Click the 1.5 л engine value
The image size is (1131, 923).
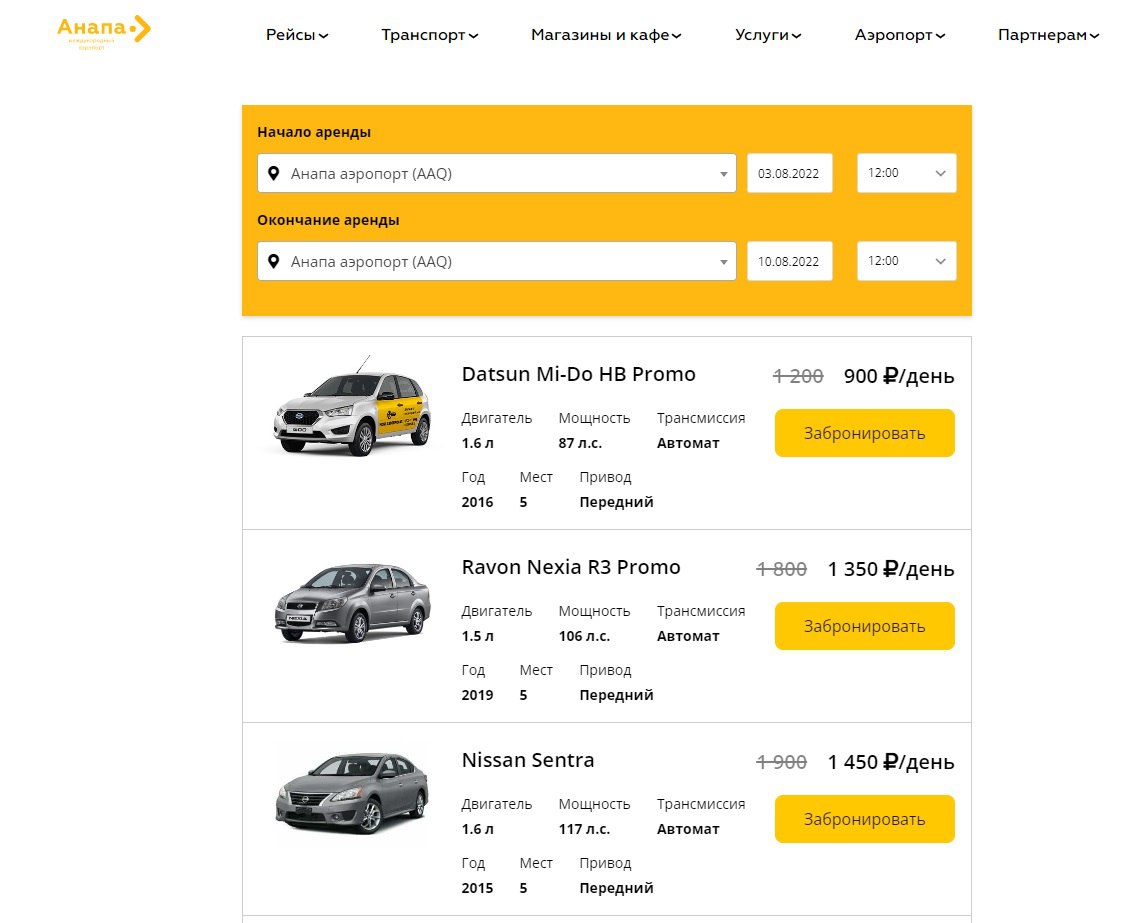[478, 636]
